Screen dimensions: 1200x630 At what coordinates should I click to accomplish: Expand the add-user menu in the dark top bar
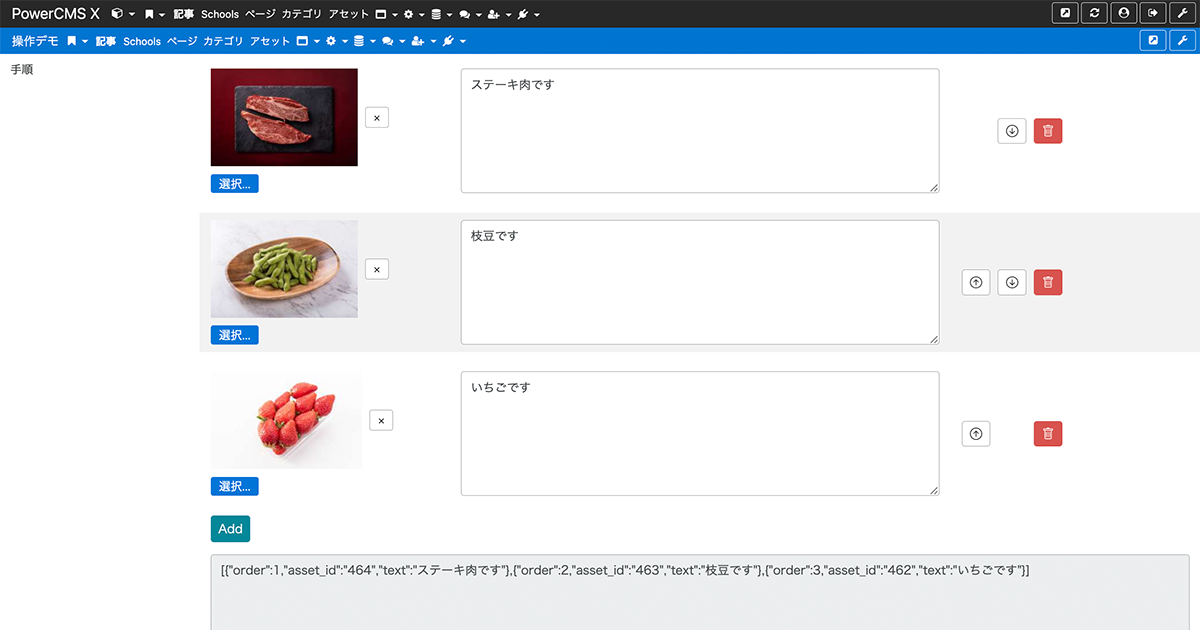pyautogui.click(x=499, y=14)
